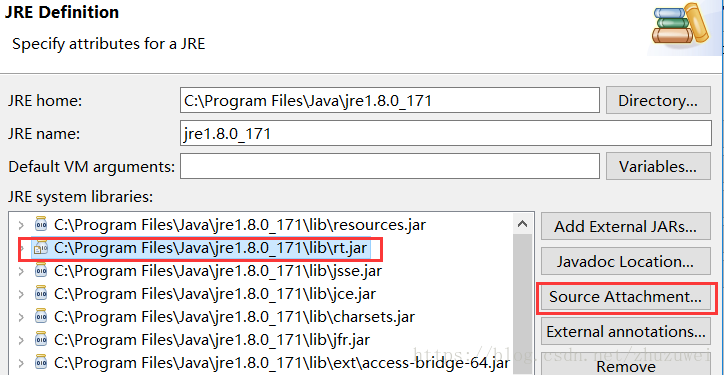Click the library list scroll-up arrow
724x375 pixels.
click(522, 224)
